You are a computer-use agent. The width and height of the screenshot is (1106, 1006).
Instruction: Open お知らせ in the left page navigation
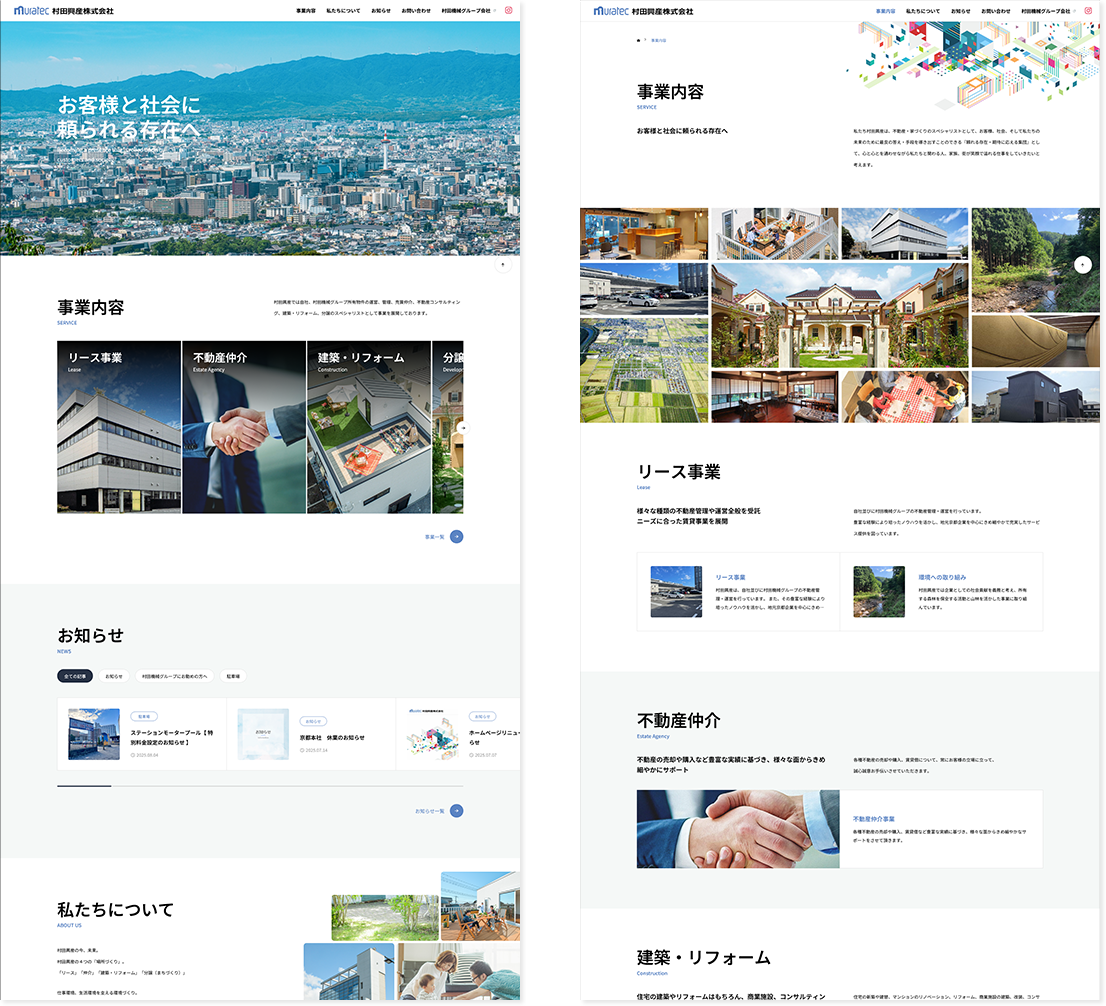[x=381, y=11]
